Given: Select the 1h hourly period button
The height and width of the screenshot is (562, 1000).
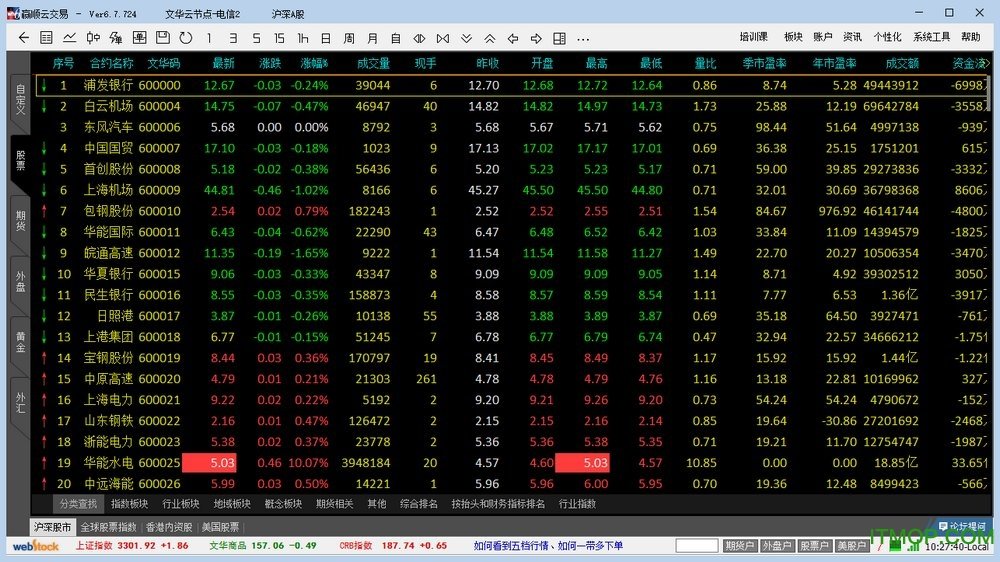Looking at the screenshot, I should pyautogui.click(x=302, y=38).
